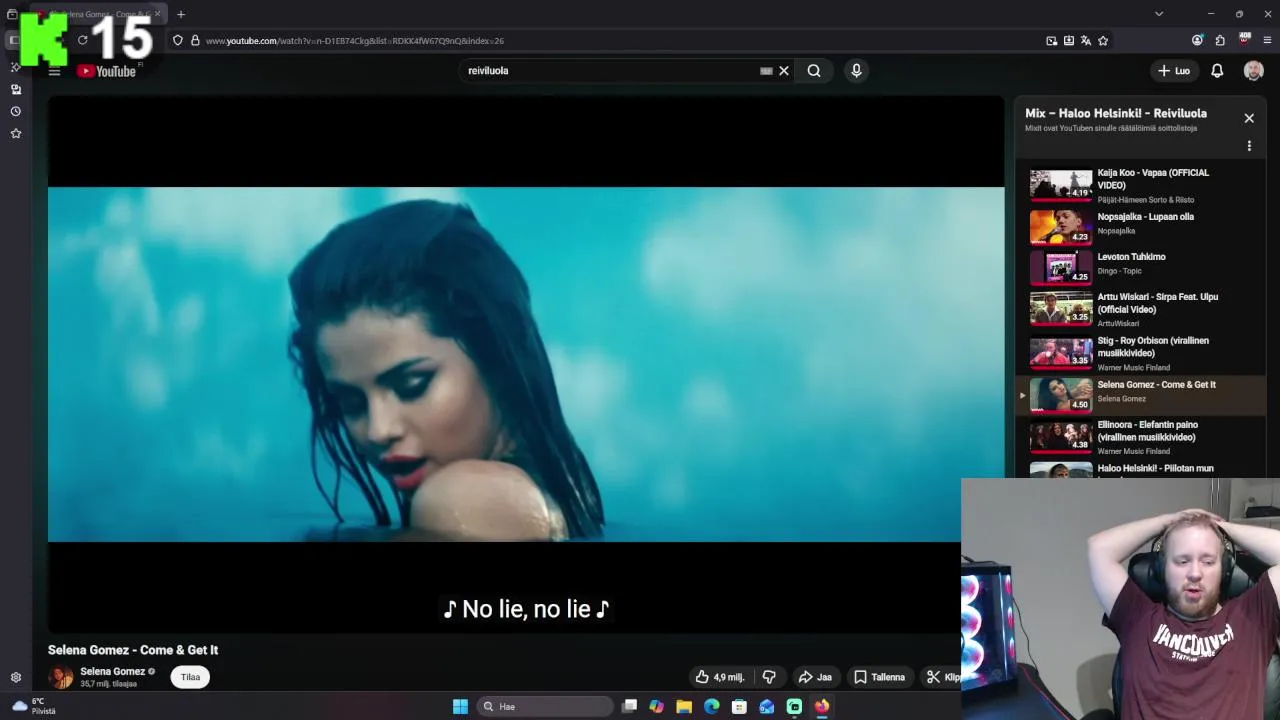Open the YouTube hamburger guide menu

point(55,71)
